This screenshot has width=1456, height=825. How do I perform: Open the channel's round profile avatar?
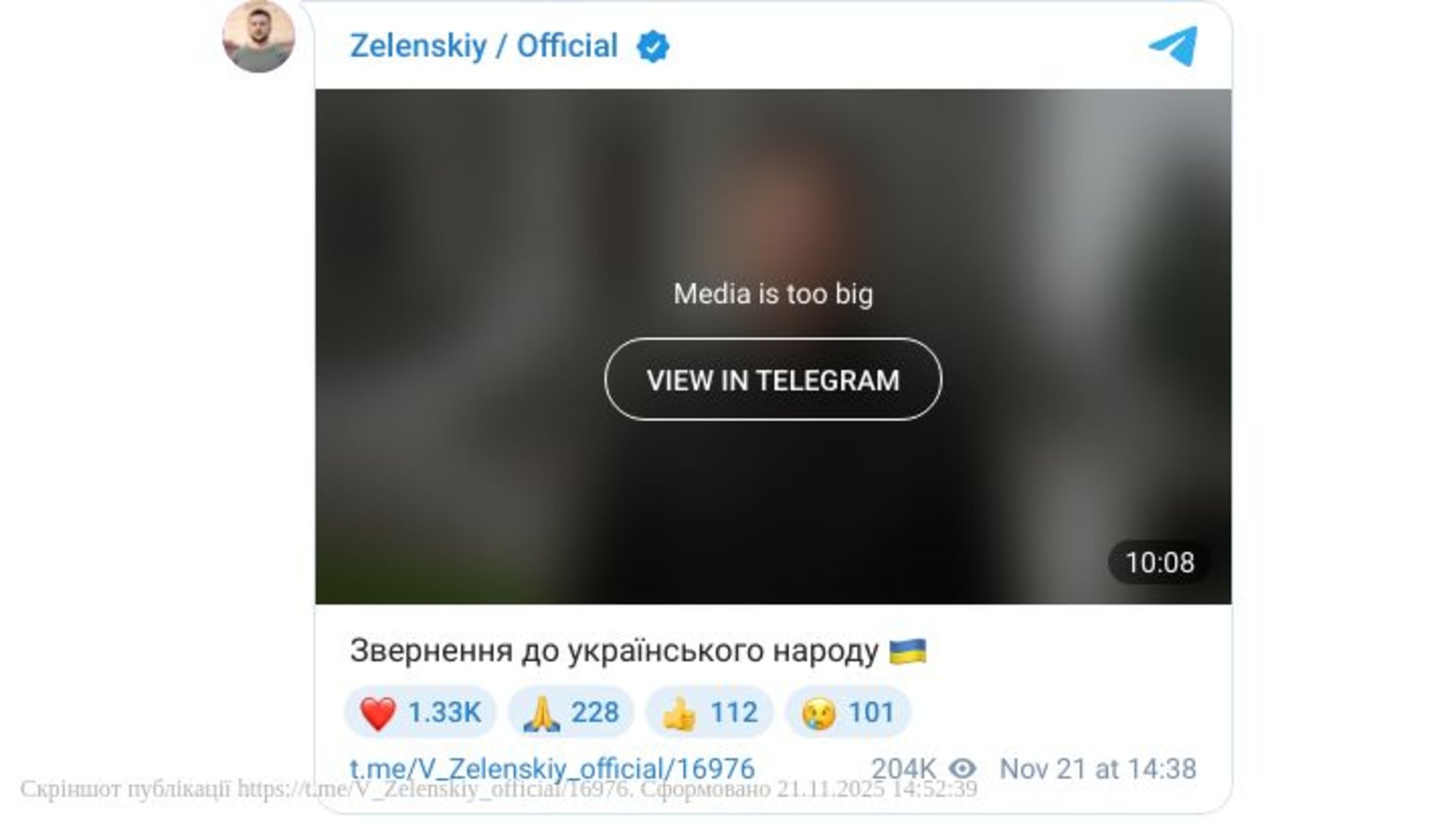[259, 36]
